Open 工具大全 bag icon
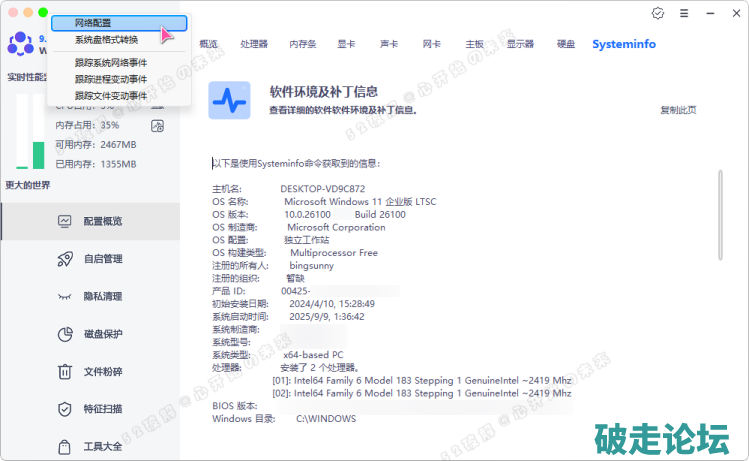 click(x=65, y=447)
